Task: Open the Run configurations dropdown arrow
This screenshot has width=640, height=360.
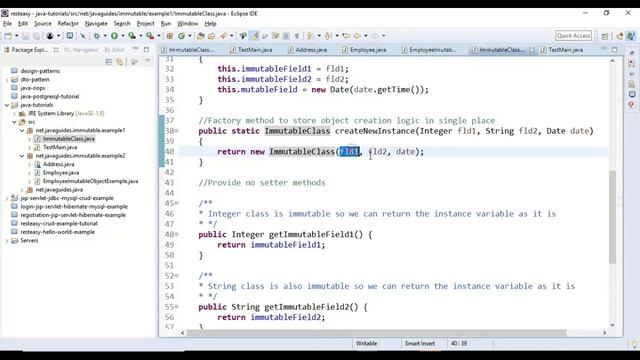Action: (122, 36)
